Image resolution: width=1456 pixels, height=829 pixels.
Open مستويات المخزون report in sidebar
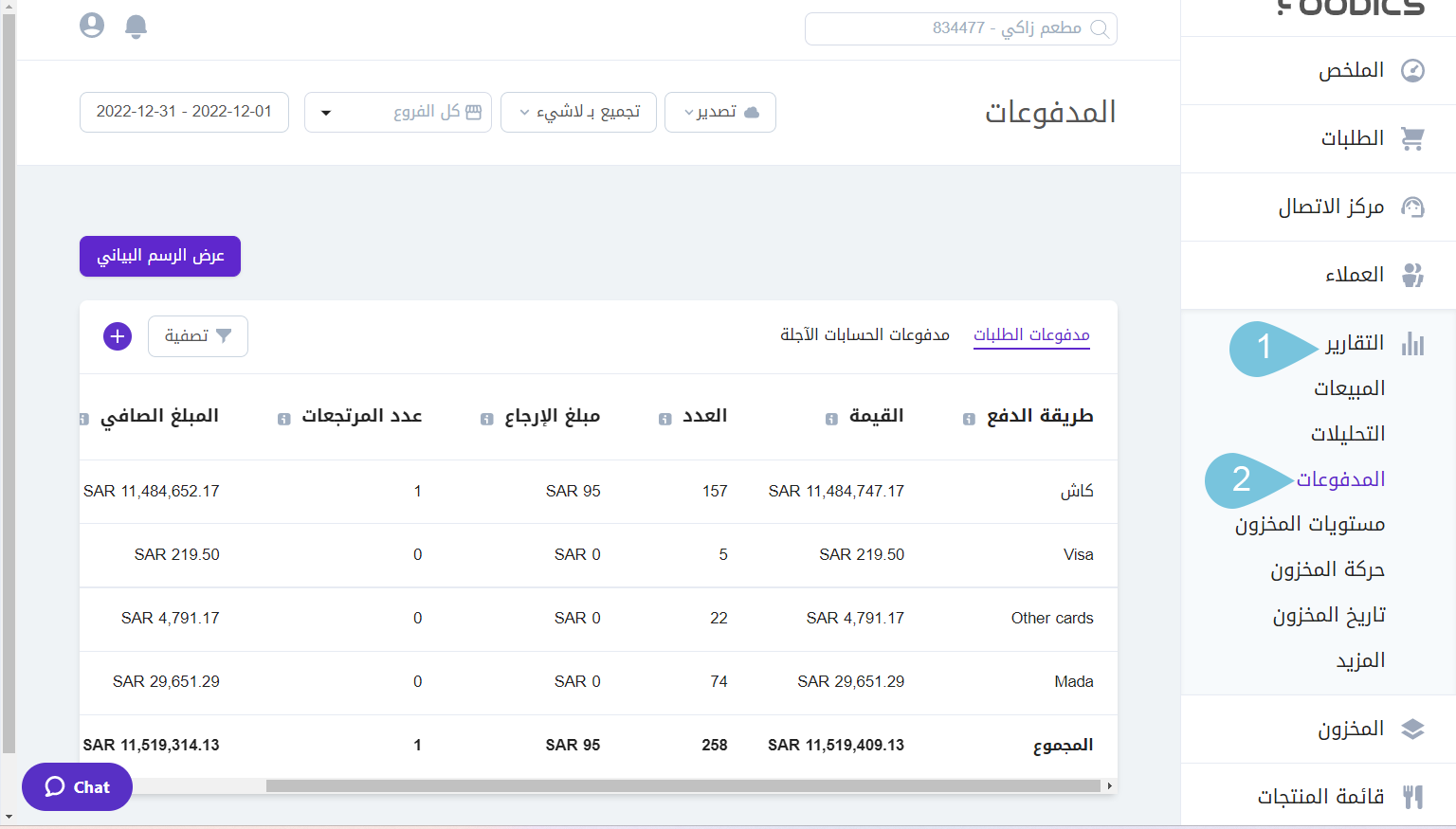1309,524
